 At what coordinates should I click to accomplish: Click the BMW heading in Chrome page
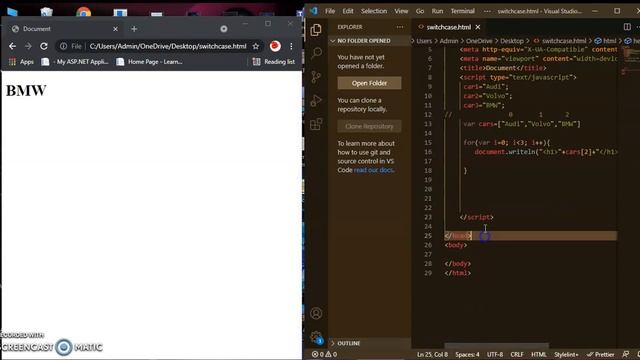click(26, 91)
